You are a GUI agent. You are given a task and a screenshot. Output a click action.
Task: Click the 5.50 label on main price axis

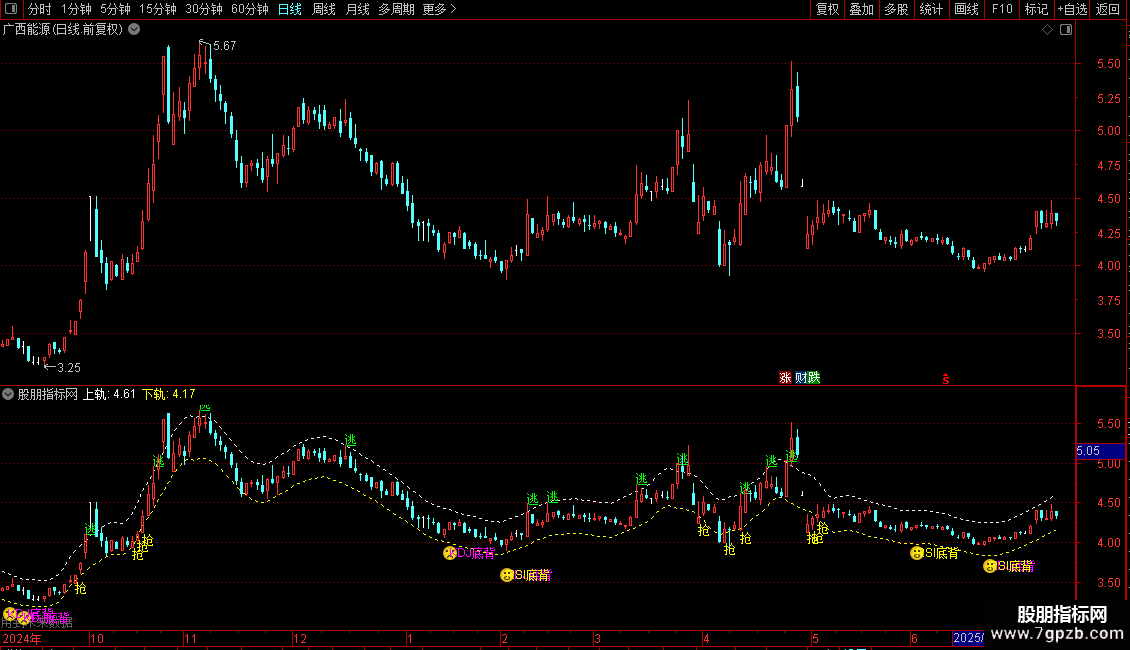click(x=1108, y=63)
